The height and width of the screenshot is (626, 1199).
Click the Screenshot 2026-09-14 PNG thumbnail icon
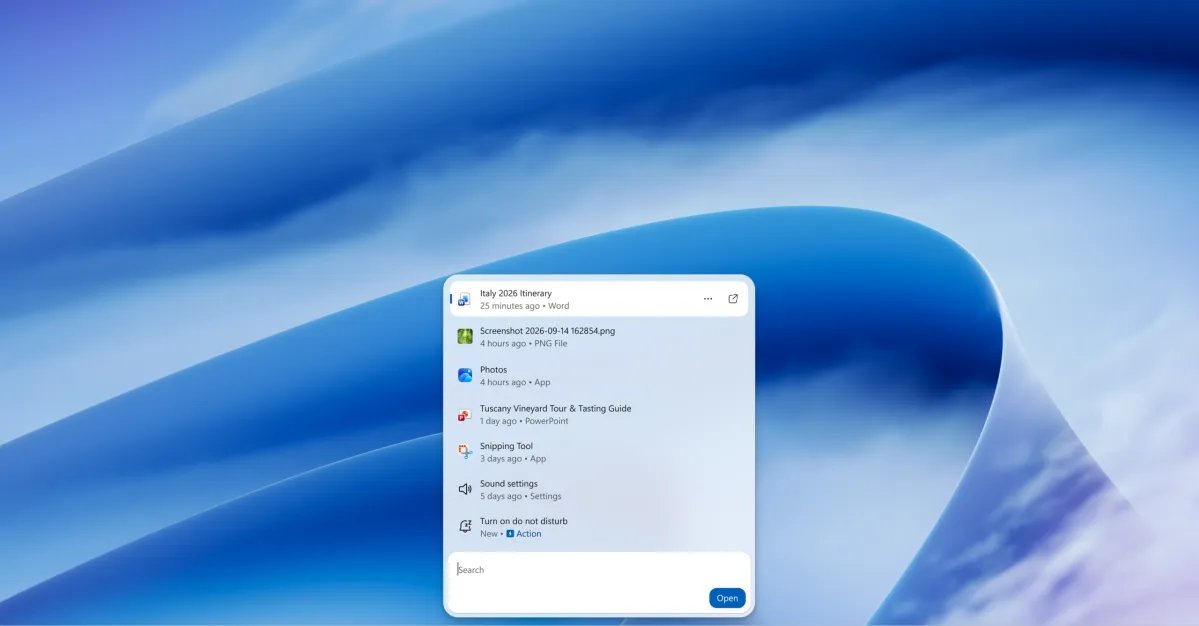465,336
